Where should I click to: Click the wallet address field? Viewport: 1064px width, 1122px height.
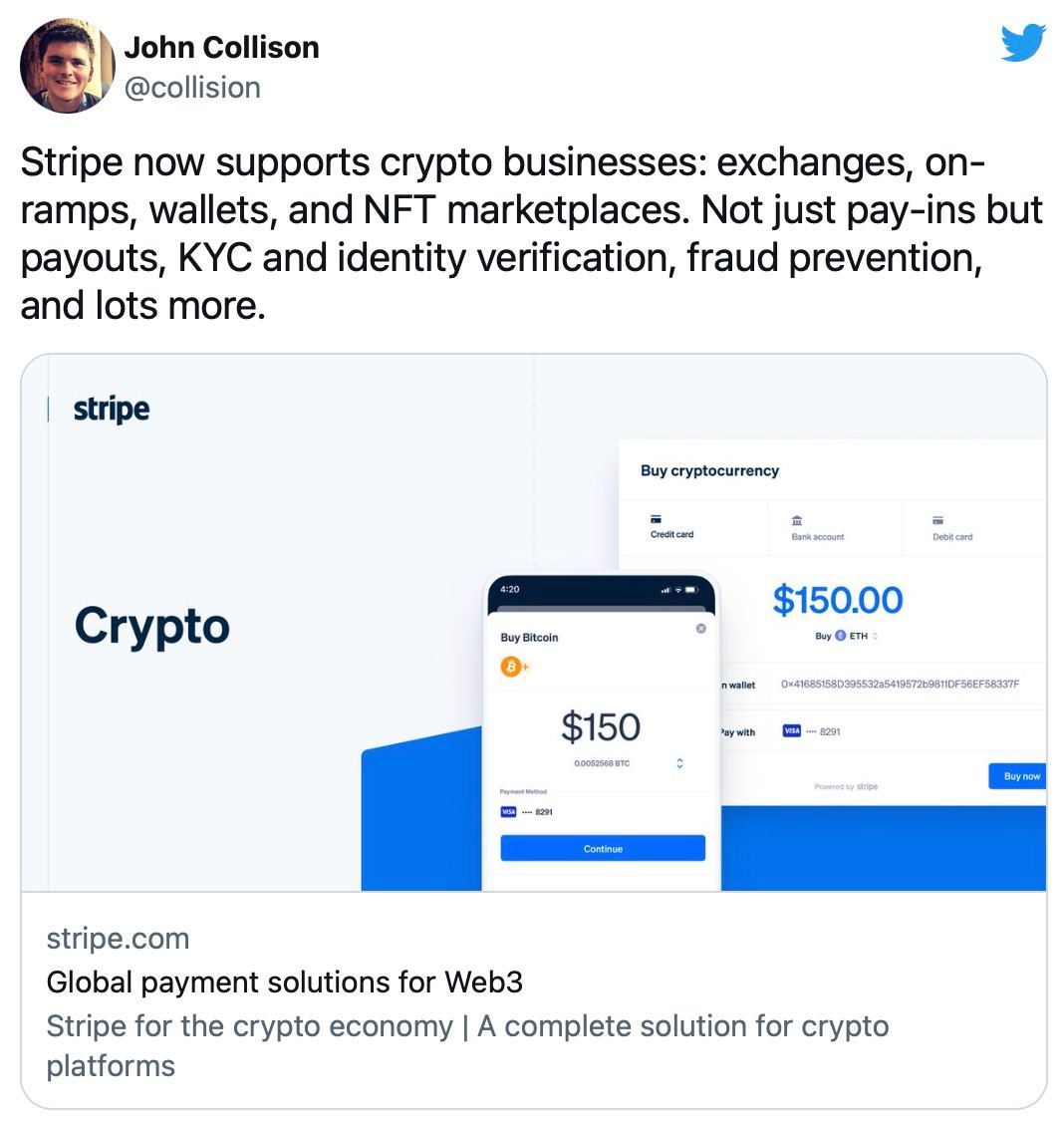coord(900,685)
